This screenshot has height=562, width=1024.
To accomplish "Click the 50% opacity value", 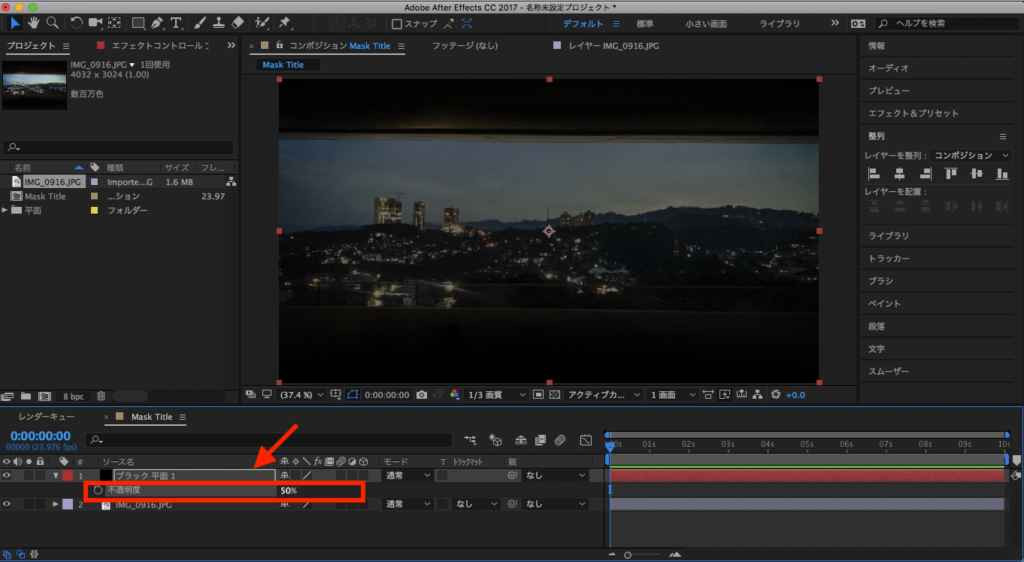I will [x=288, y=491].
